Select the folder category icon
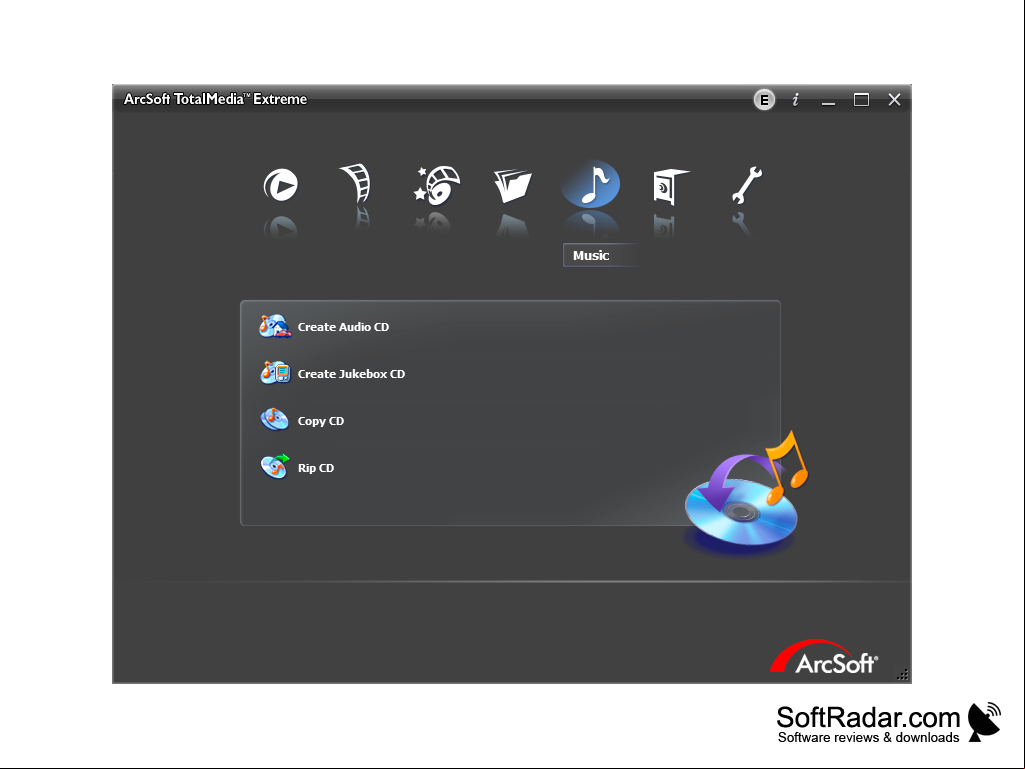The width and height of the screenshot is (1025, 769). (x=512, y=186)
